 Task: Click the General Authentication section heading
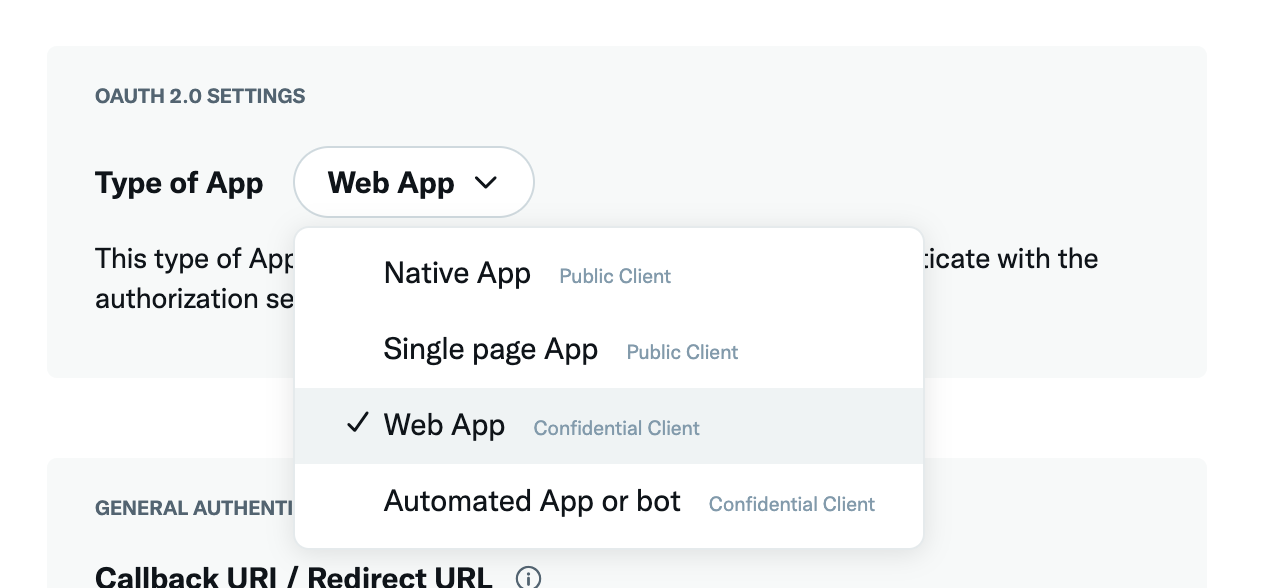click(x=194, y=508)
